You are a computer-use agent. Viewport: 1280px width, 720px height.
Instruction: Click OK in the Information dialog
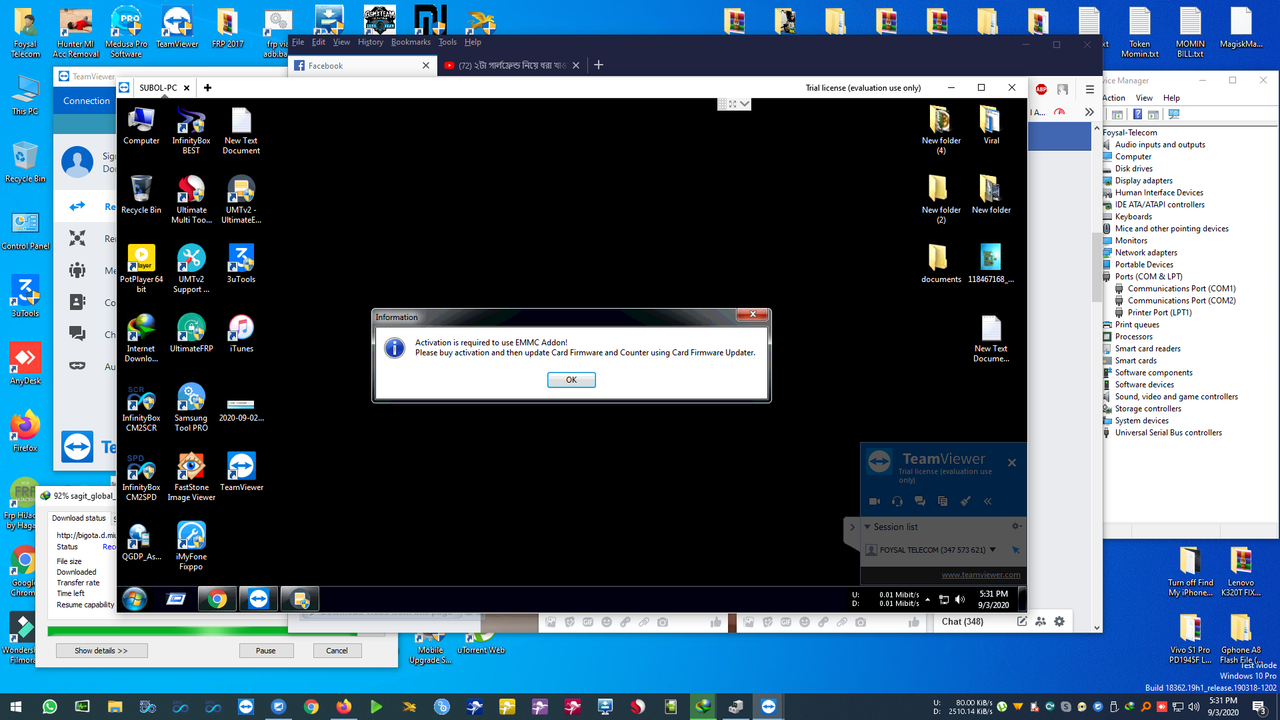(x=571, y=380)
